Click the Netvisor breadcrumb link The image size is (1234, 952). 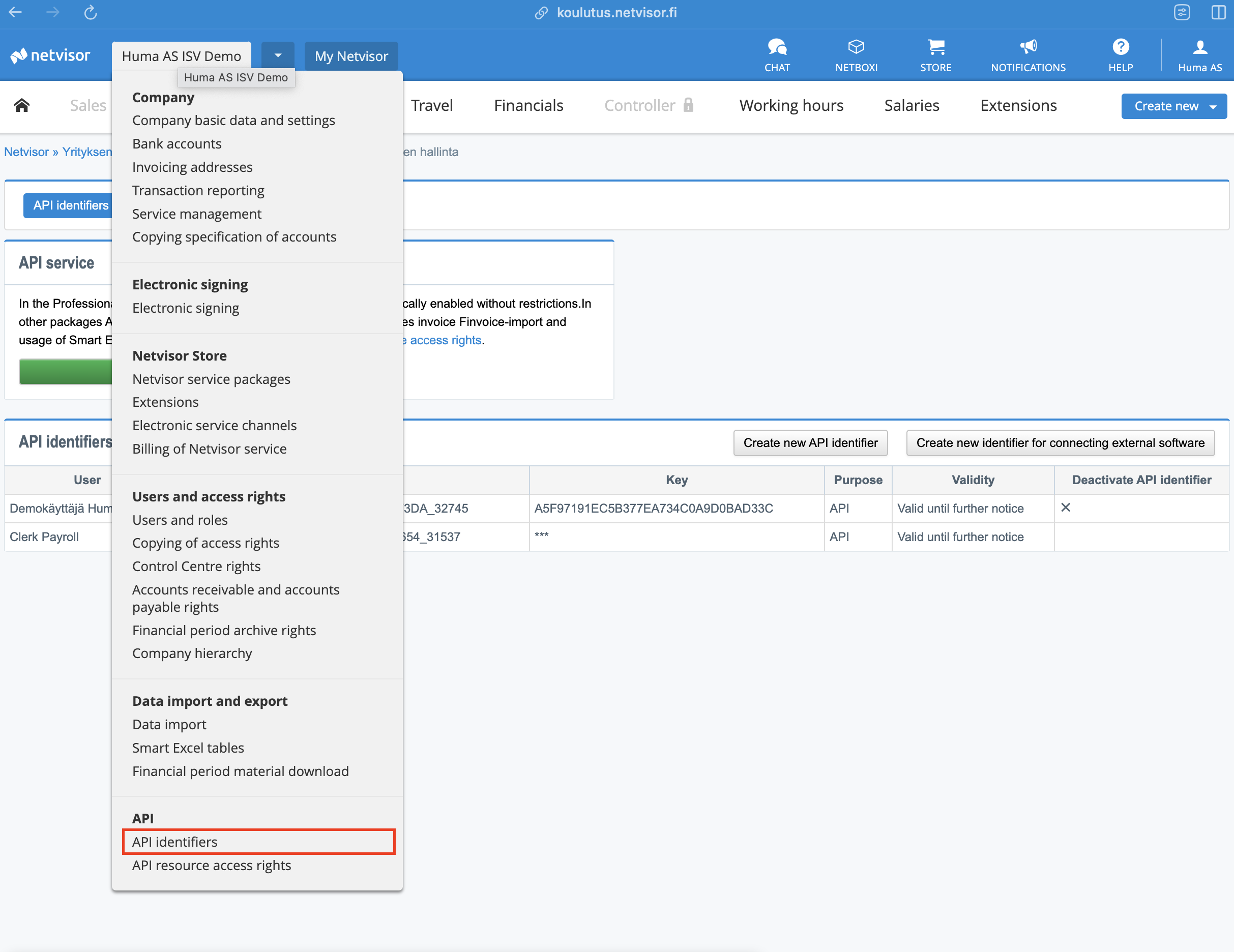(x=26, y=152)
